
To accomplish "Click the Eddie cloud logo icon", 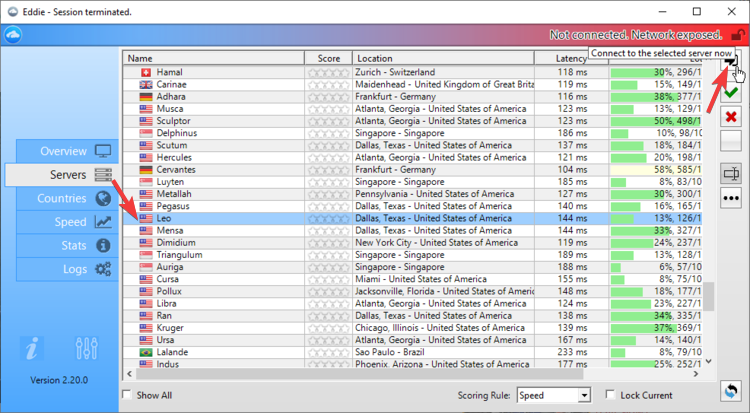I will coord(13,35).
